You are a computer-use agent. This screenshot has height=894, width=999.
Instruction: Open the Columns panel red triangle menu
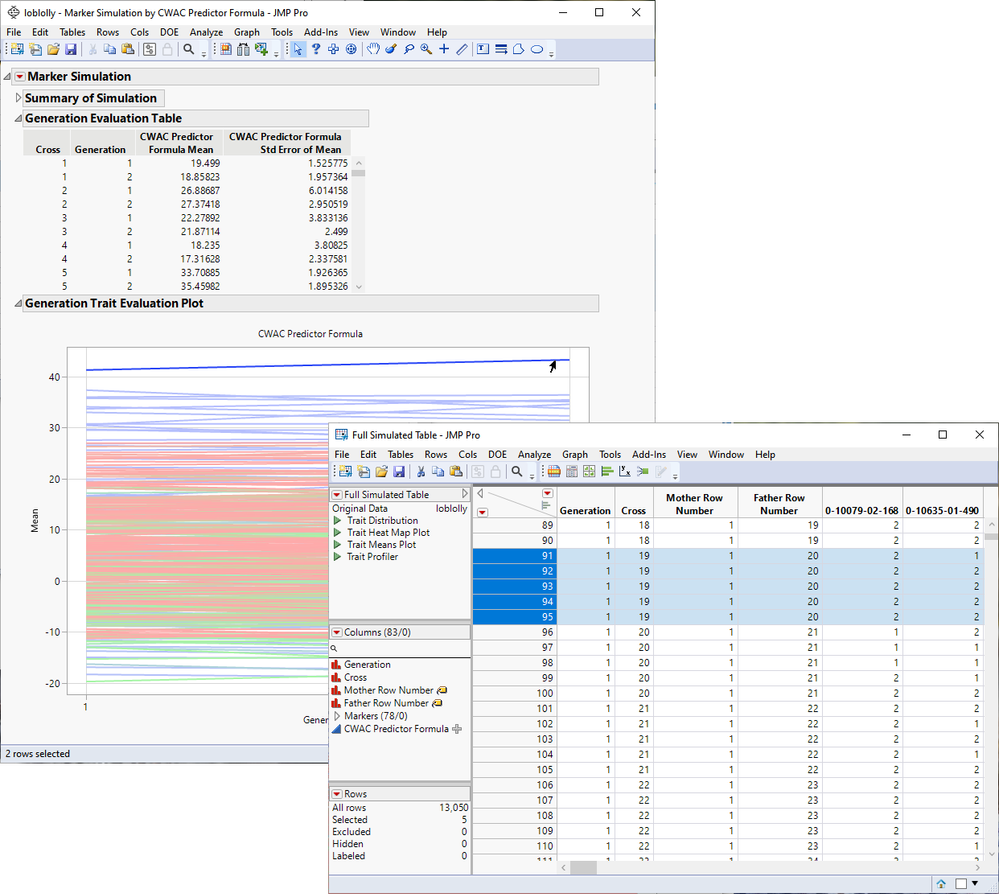(x=337, y=632)
